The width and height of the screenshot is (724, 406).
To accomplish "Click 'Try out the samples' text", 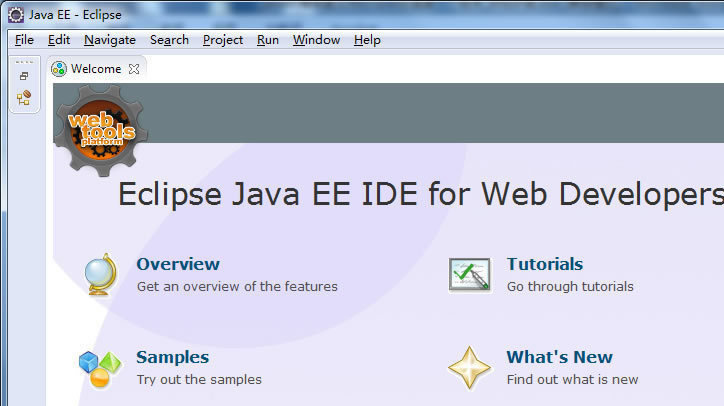I will [199, 380].
